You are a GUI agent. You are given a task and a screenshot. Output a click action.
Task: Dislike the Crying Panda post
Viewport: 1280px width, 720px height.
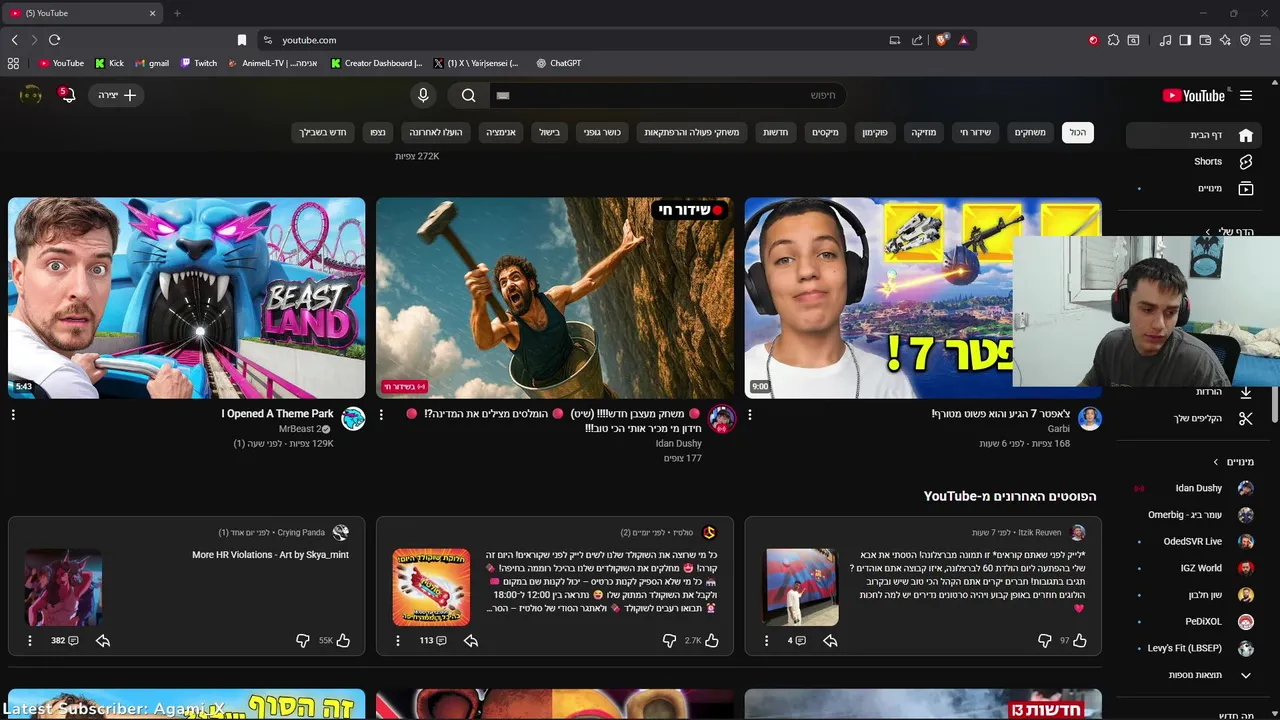point(302,640)
